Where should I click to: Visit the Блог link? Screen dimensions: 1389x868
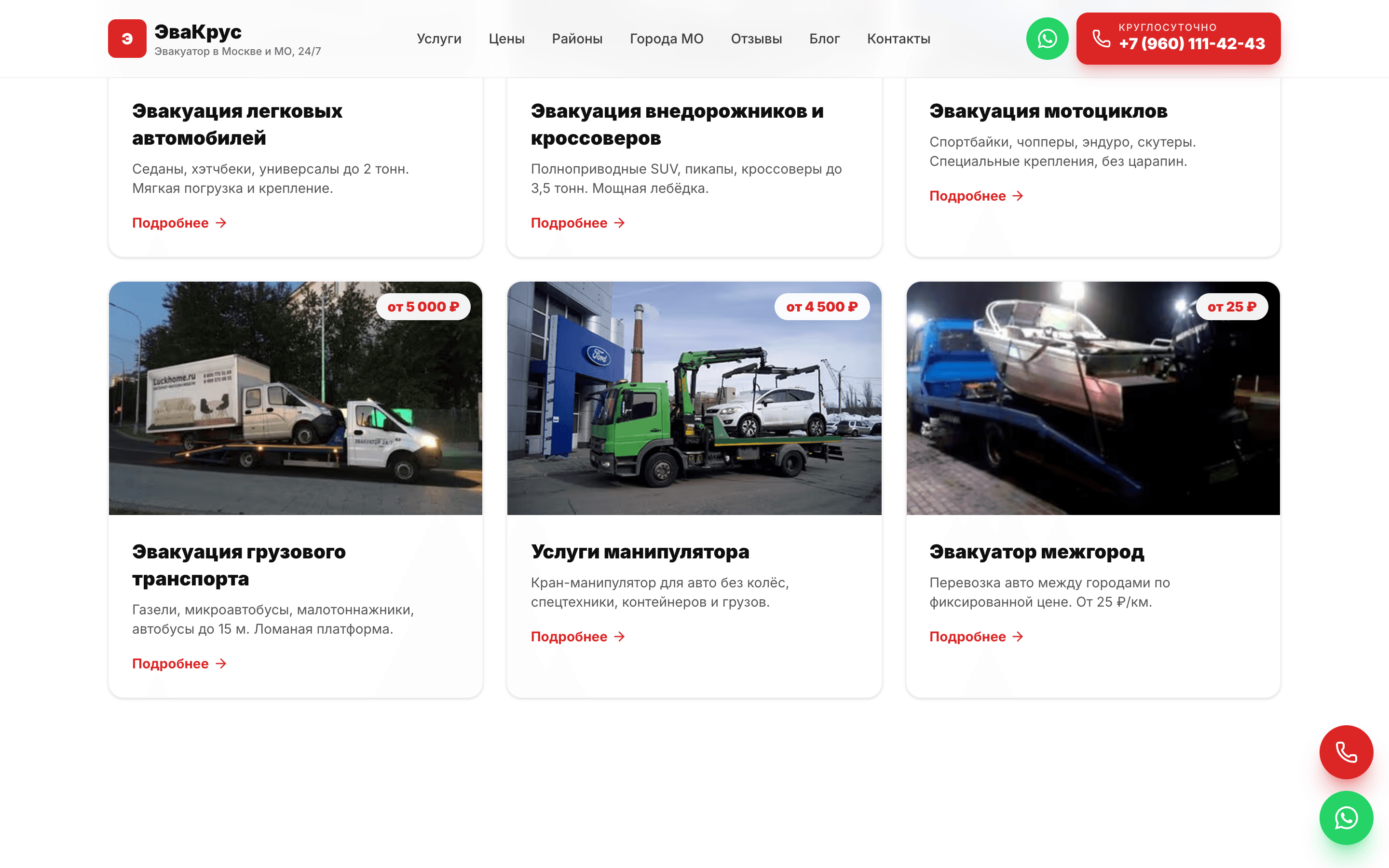(x=824, y=39)
